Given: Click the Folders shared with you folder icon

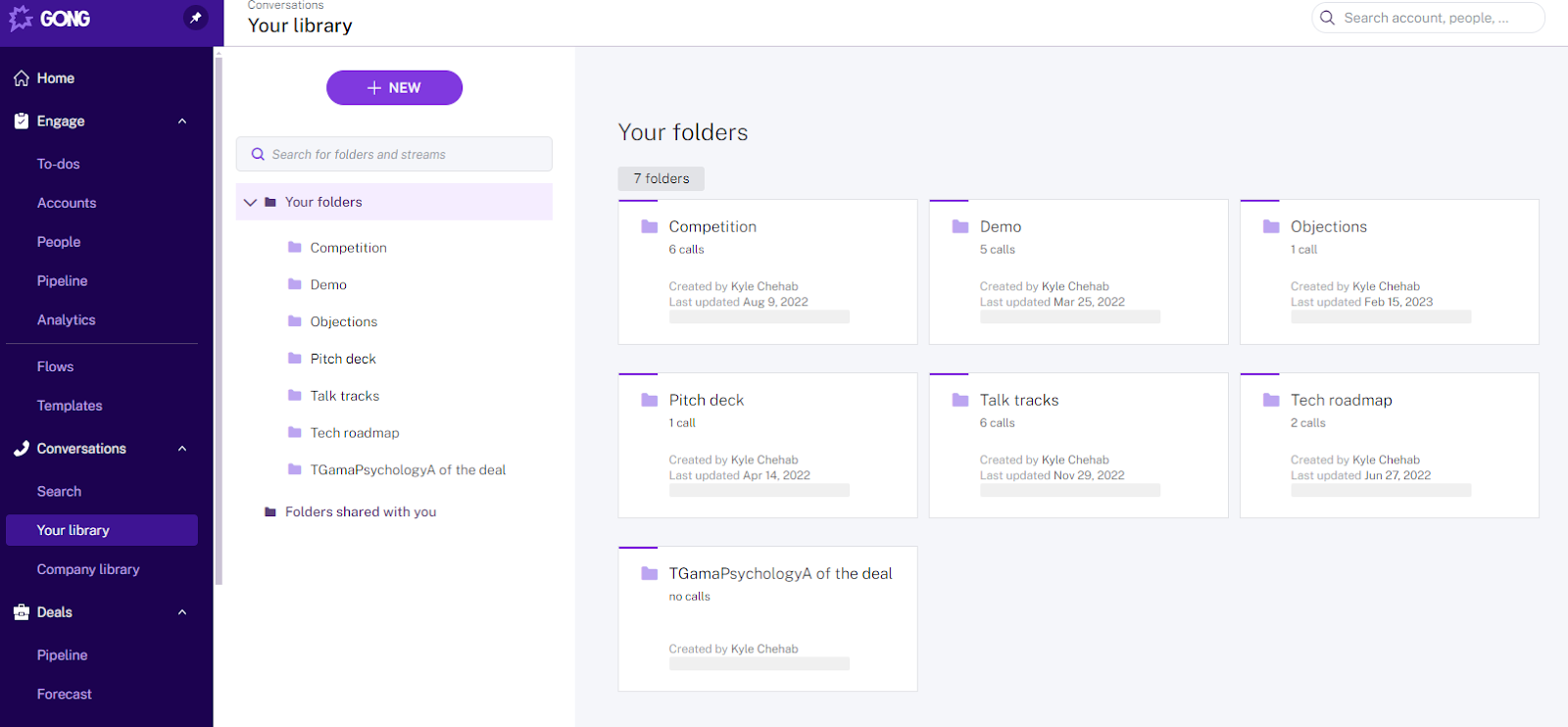Looking at the screenshot, I should (270, 512).
